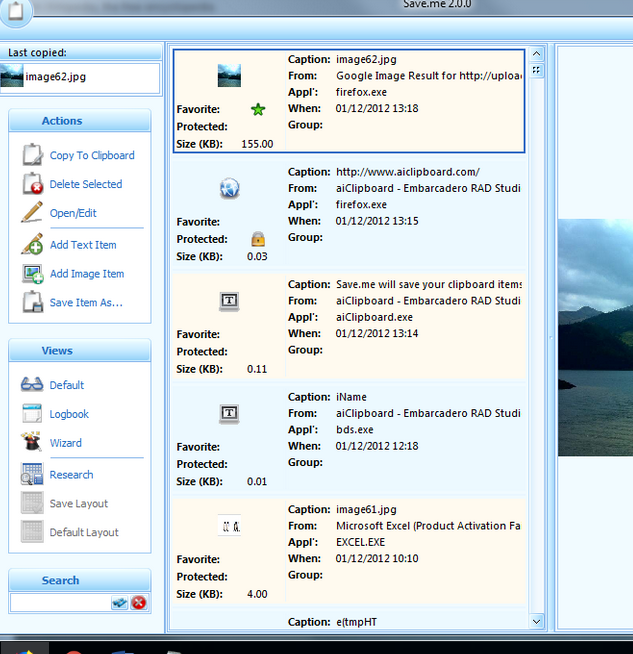Click the image62.jpg thumbnail in the list
The image size is (633, 654).
229,75
